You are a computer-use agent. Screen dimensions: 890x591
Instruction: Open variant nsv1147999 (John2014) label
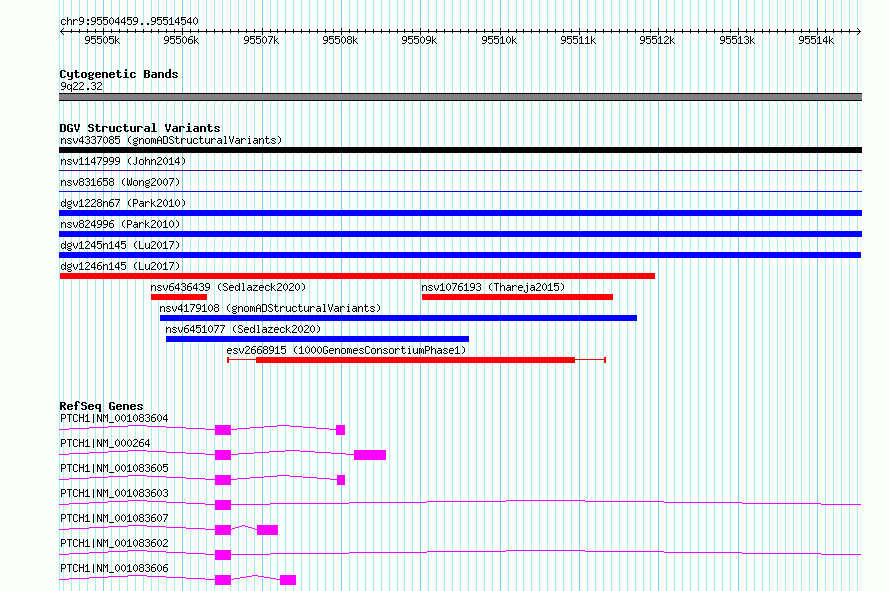click(x=123, y=161)
